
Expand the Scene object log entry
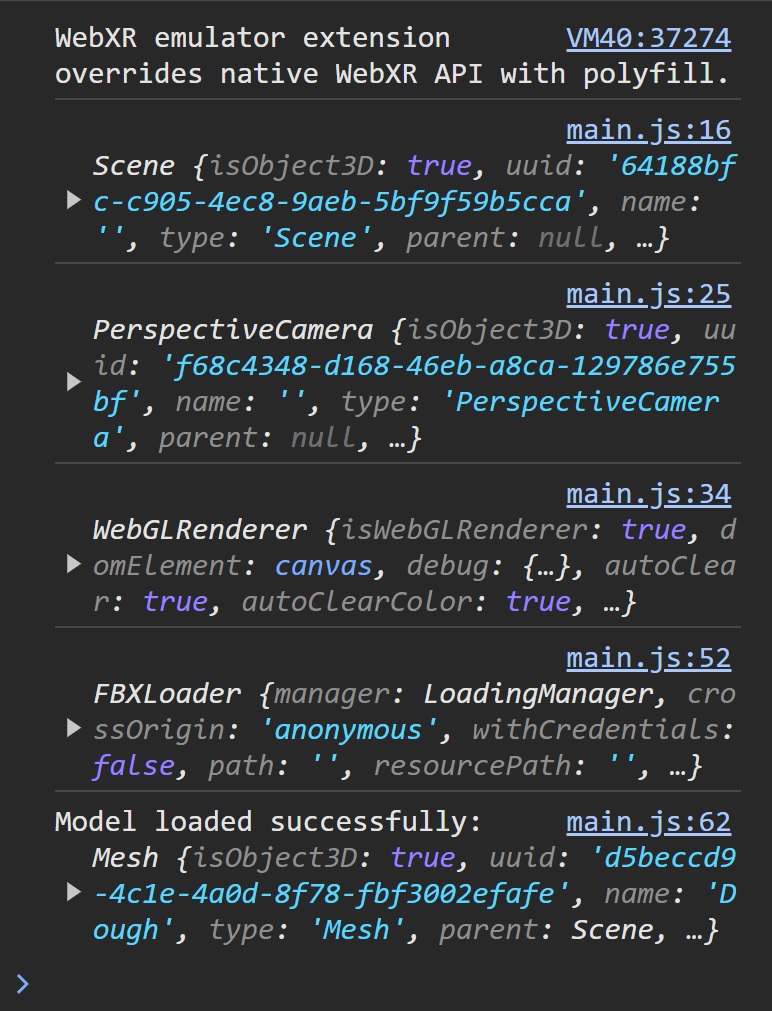point(74,201)
